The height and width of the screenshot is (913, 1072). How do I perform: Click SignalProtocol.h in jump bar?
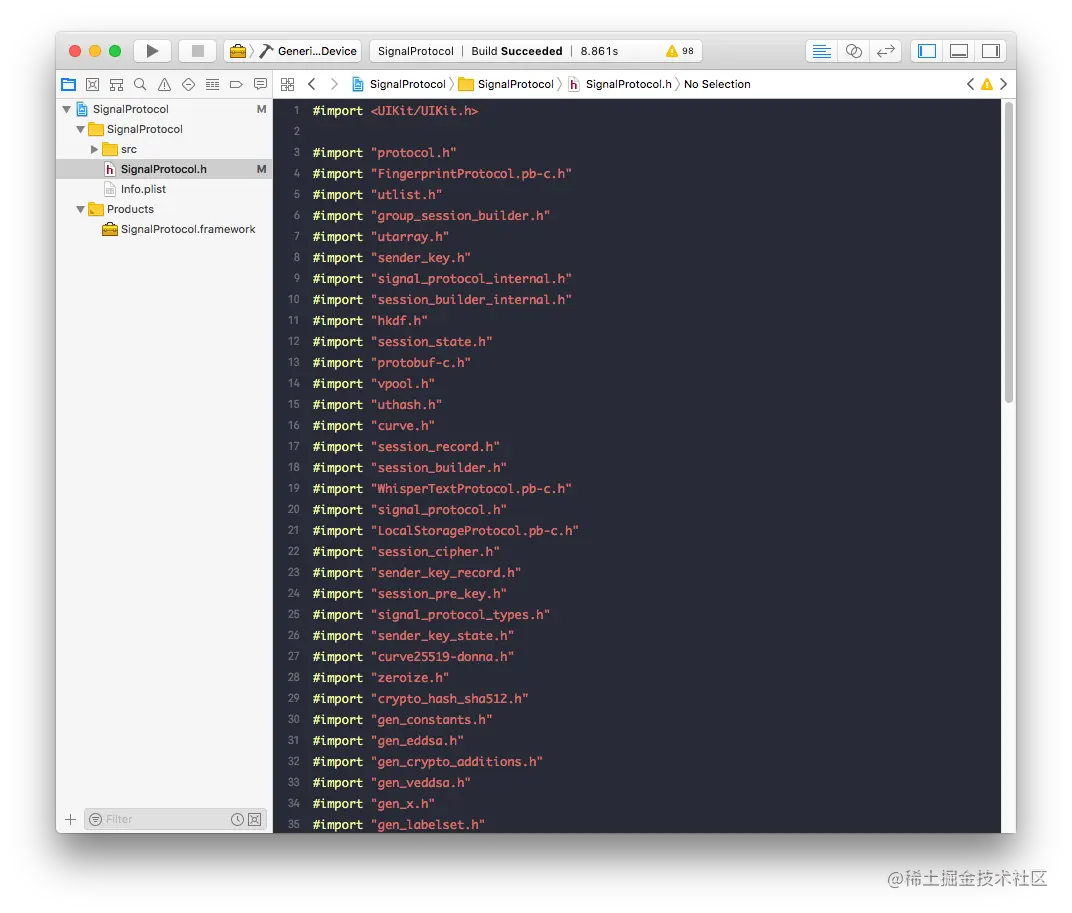pyautogui.click(x=620, y=84)
